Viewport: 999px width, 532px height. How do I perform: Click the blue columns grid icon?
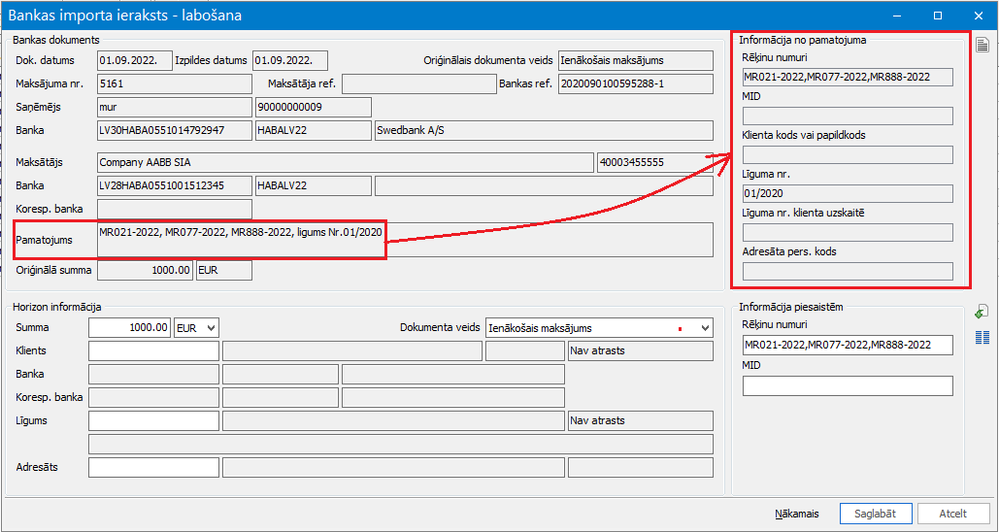[982, 337]
